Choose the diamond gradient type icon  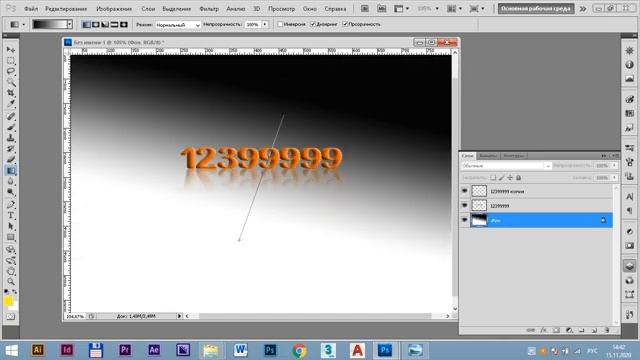click(x=124, y=25)
